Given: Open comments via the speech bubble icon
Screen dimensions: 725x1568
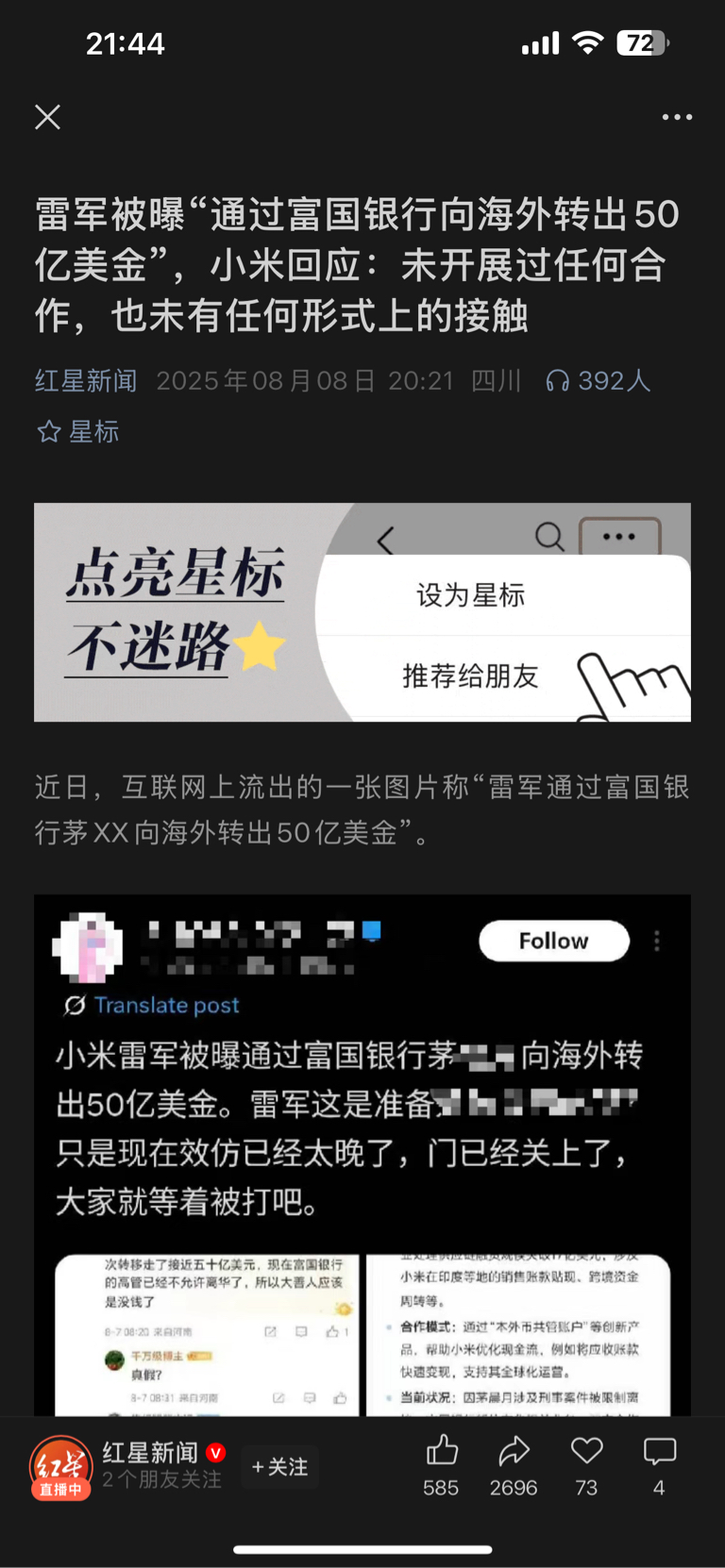Looking at the screenshot, I should click(x=659, y=1451).
